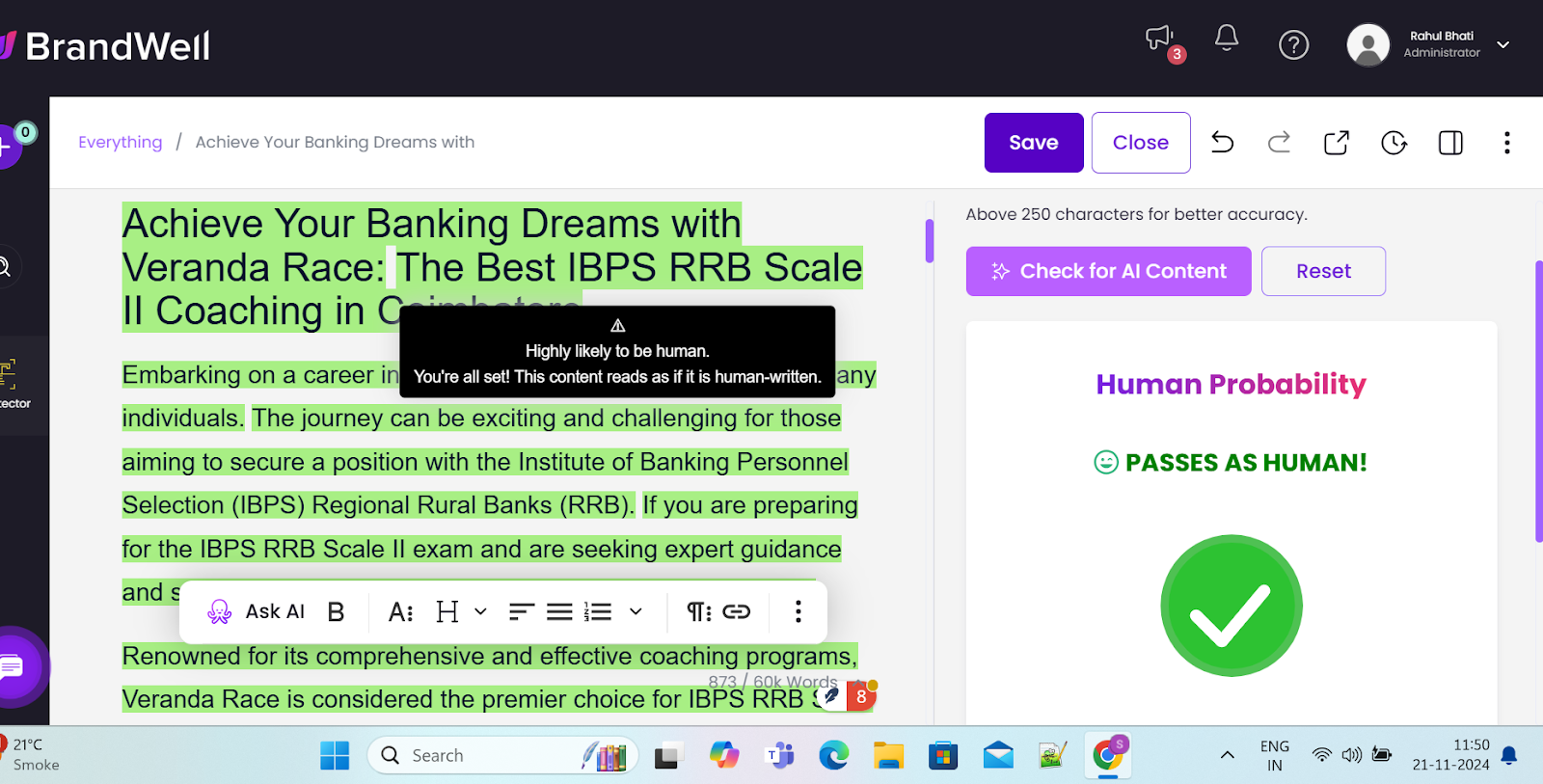
Task: Open the floating toolbar three-dot menu
Action: (x=798, y=611)
